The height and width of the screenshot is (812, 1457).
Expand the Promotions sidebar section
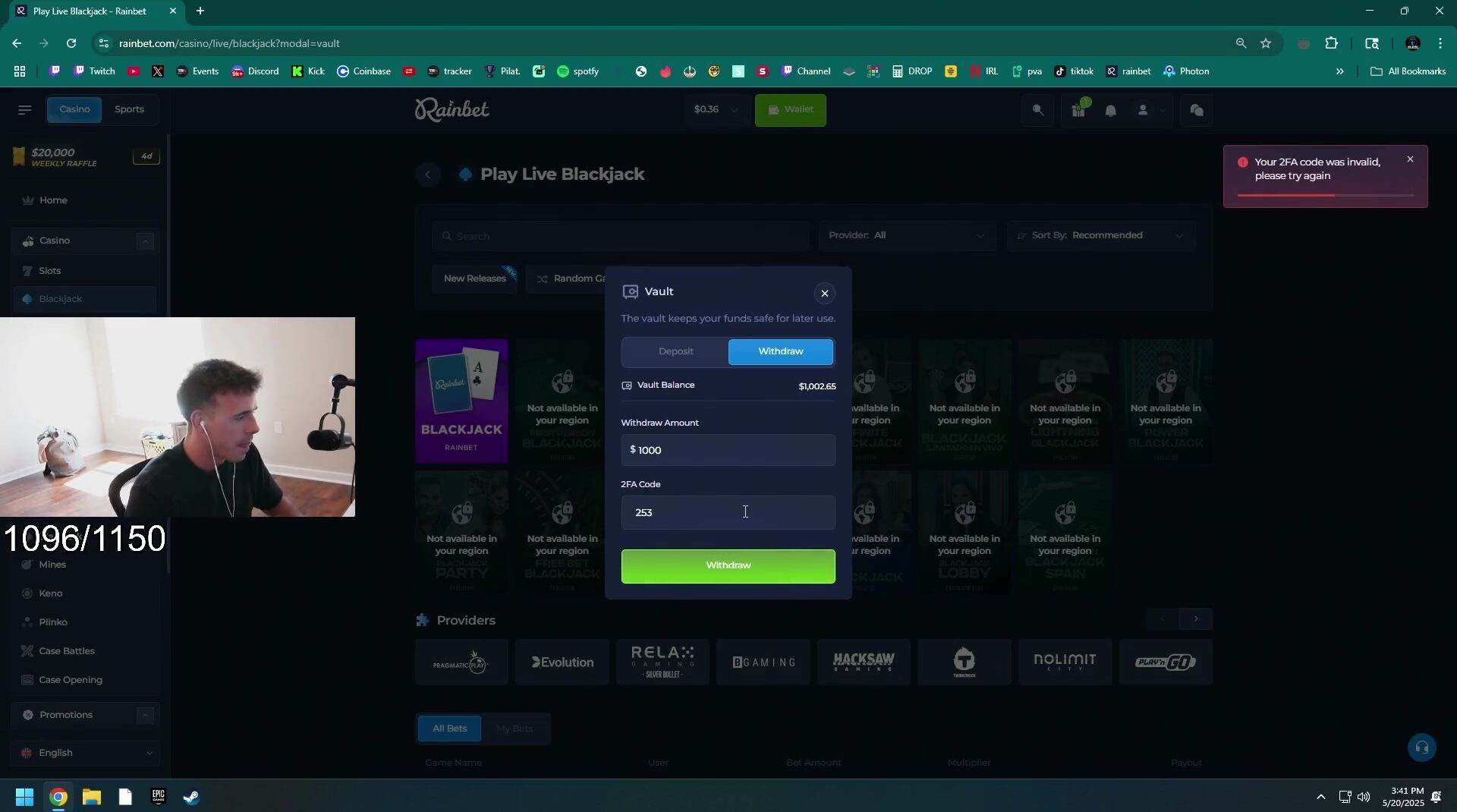click(x=145, y=715)
